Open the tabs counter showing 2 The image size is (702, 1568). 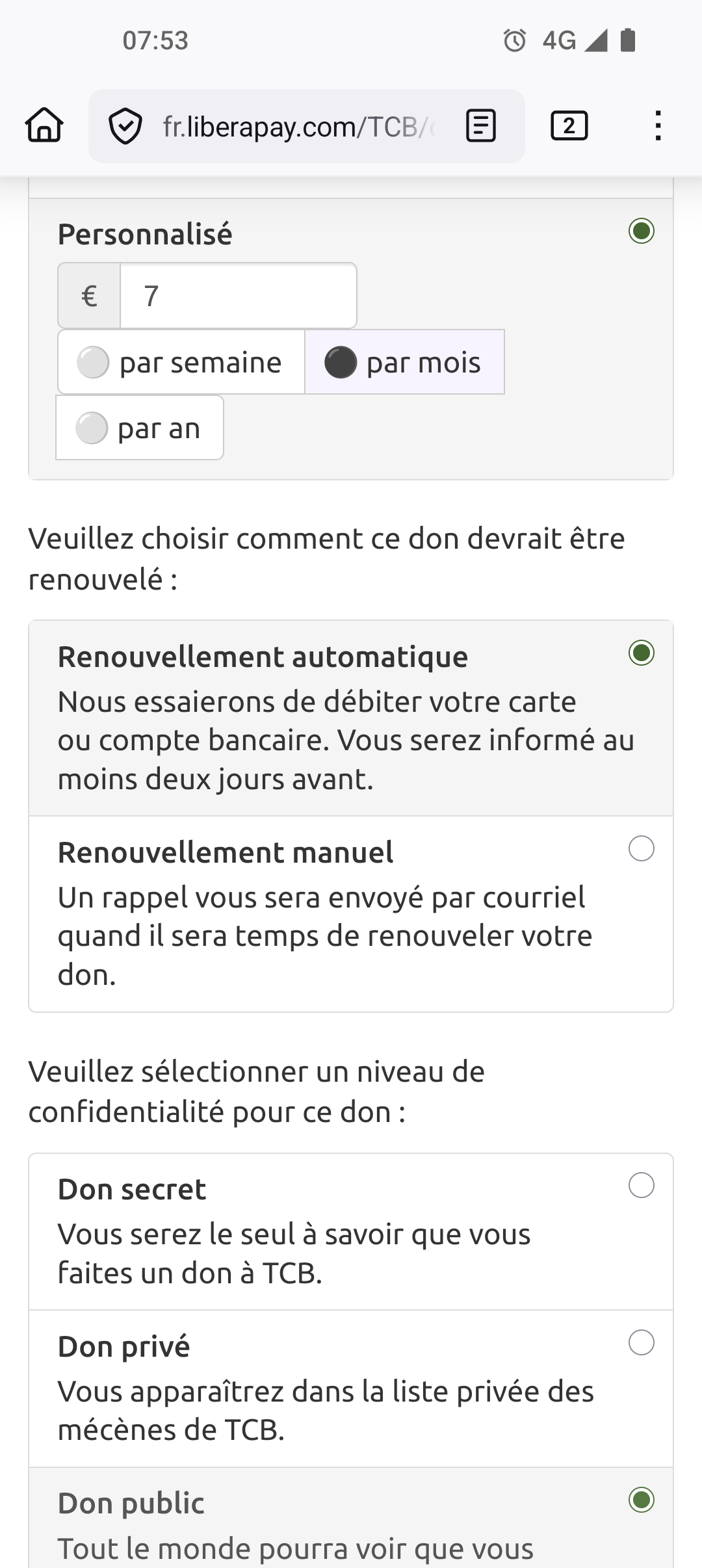point(569,126)
